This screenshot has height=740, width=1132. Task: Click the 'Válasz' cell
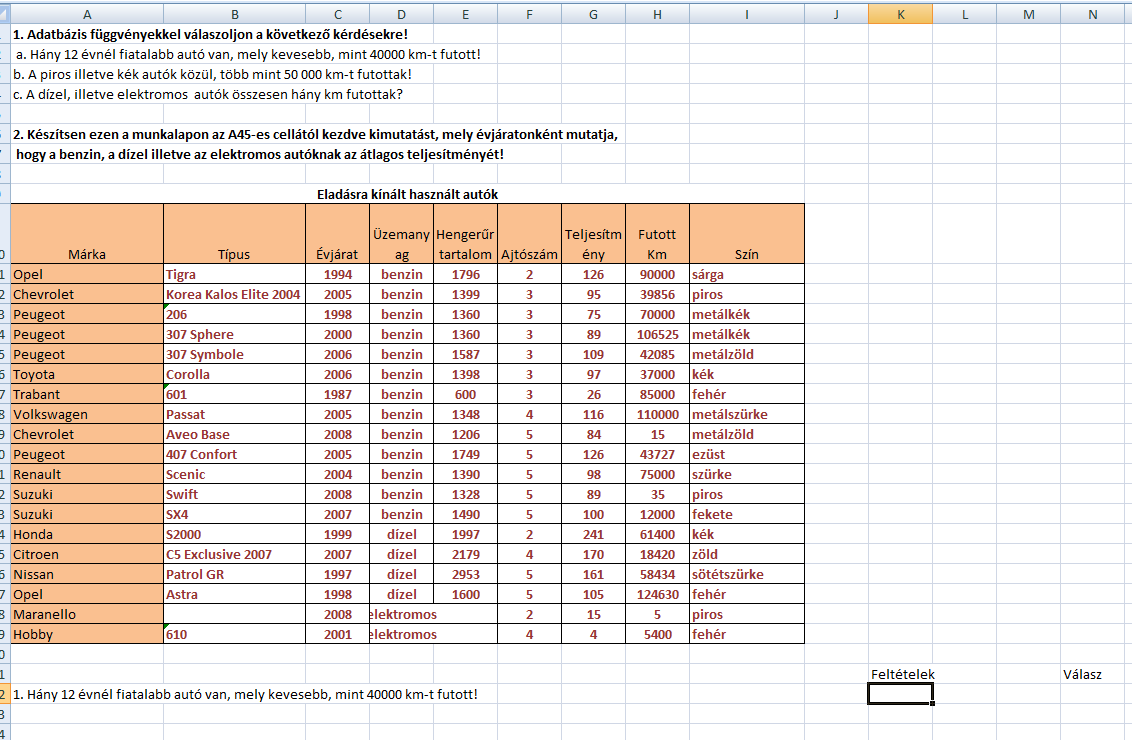pyautogui.click(x=1092, y=674)
